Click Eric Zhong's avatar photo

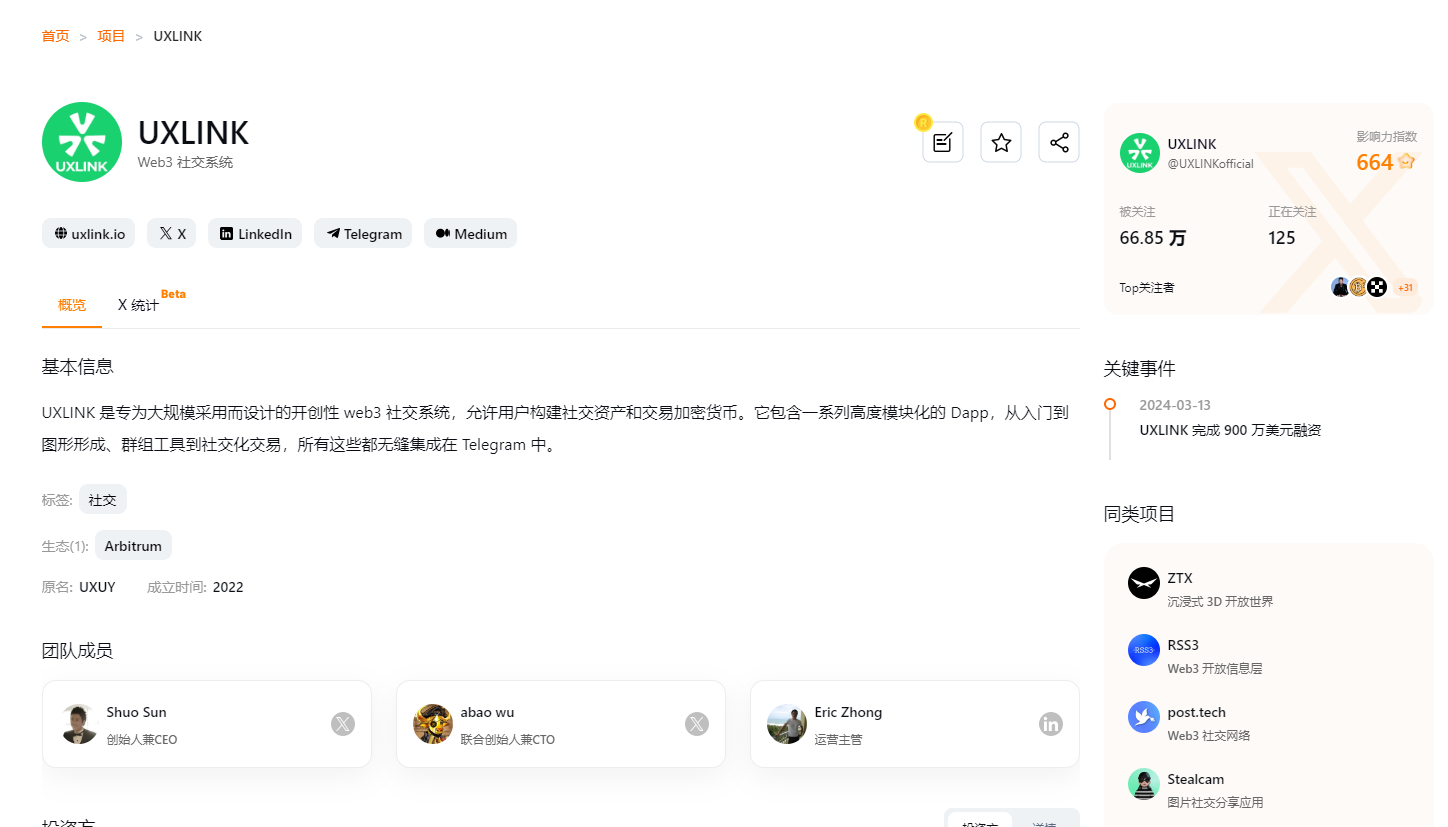point(787,724)
